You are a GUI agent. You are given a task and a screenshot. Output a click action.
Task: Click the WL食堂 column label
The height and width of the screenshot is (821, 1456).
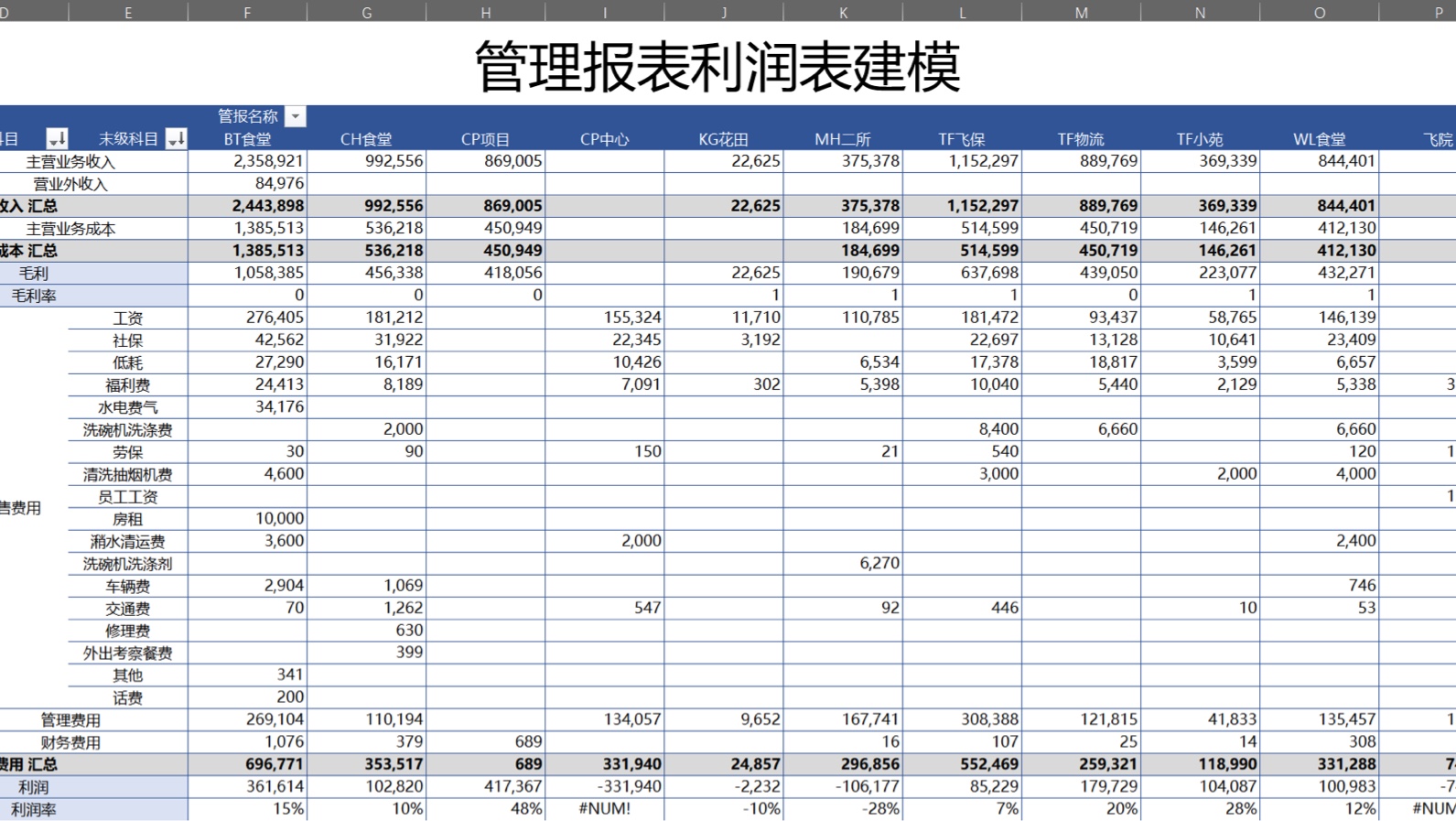[1320, 139]
